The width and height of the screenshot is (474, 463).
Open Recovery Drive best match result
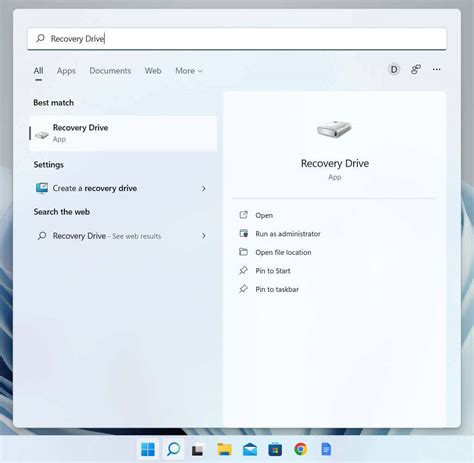tap(123, 133)
